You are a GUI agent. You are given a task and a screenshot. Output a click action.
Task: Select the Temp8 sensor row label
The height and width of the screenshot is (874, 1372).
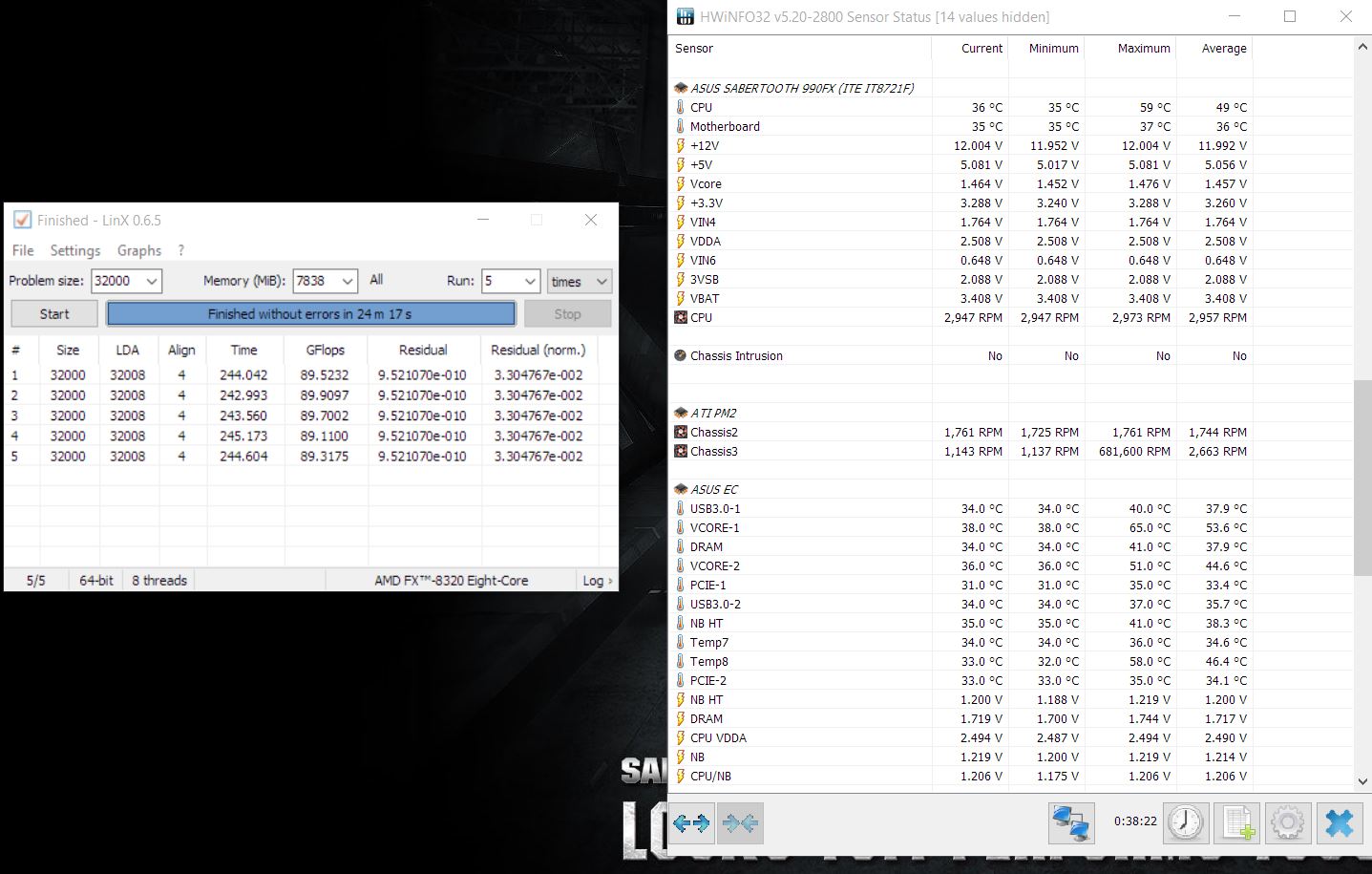709,661
